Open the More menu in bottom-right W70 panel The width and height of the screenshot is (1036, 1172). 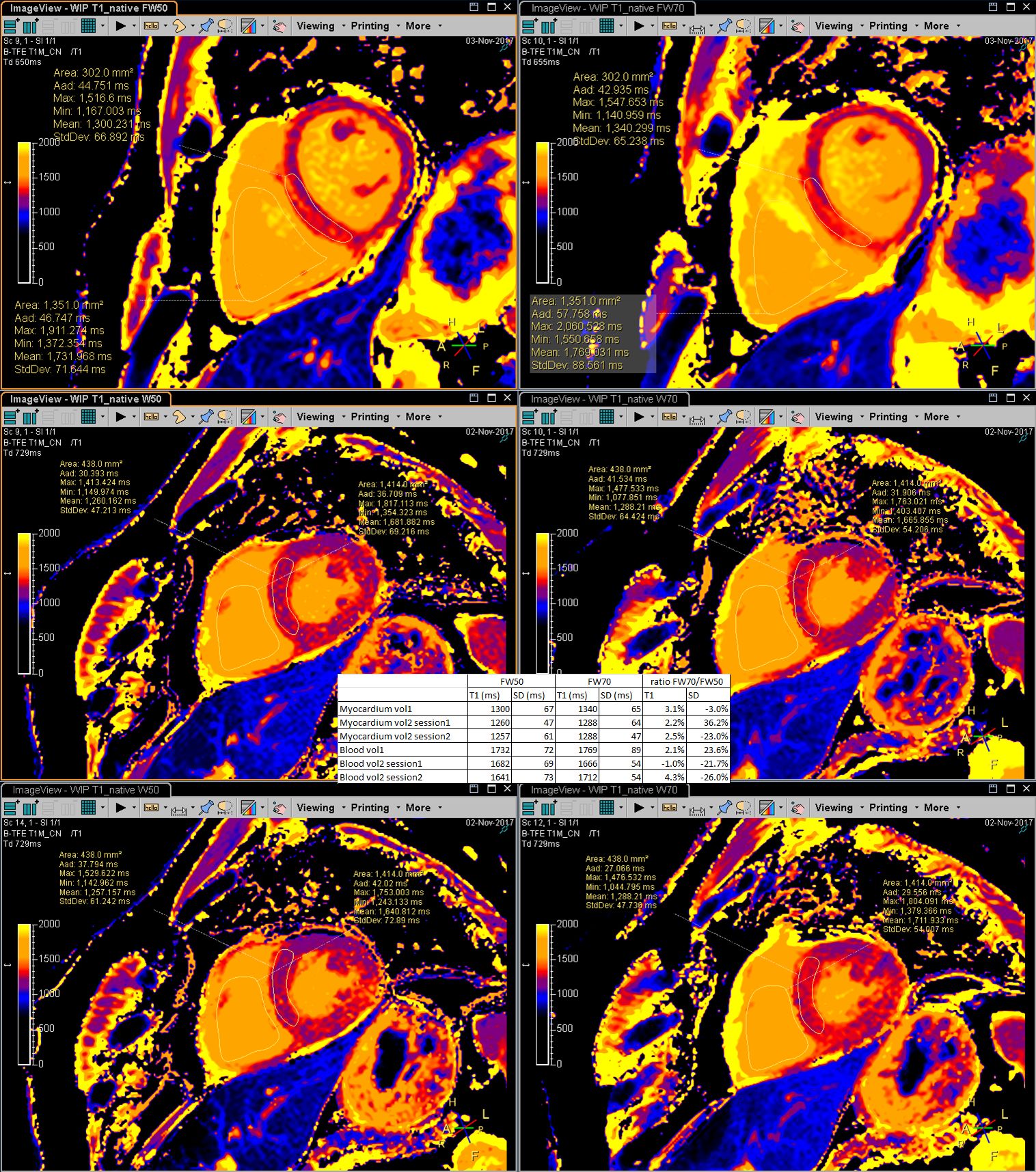tap(936, 808)
